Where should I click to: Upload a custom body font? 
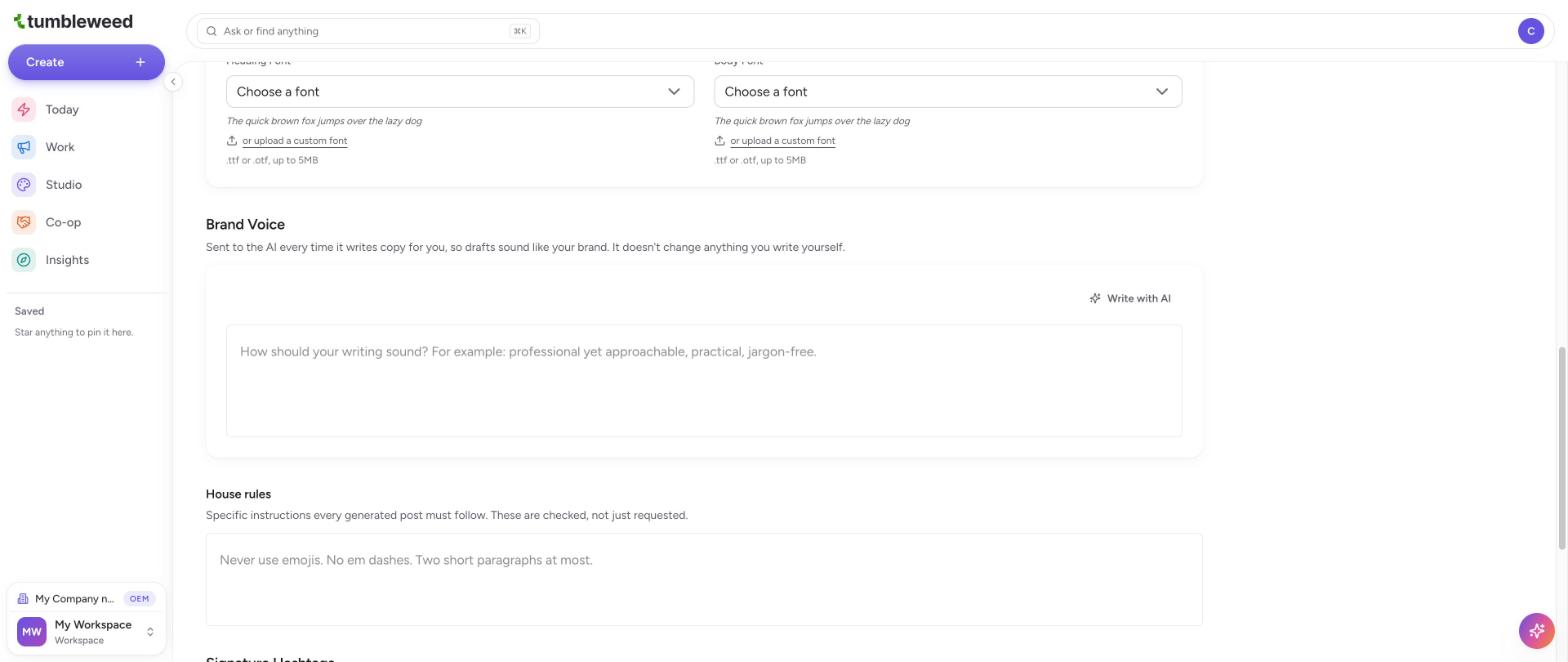point(782,141)
